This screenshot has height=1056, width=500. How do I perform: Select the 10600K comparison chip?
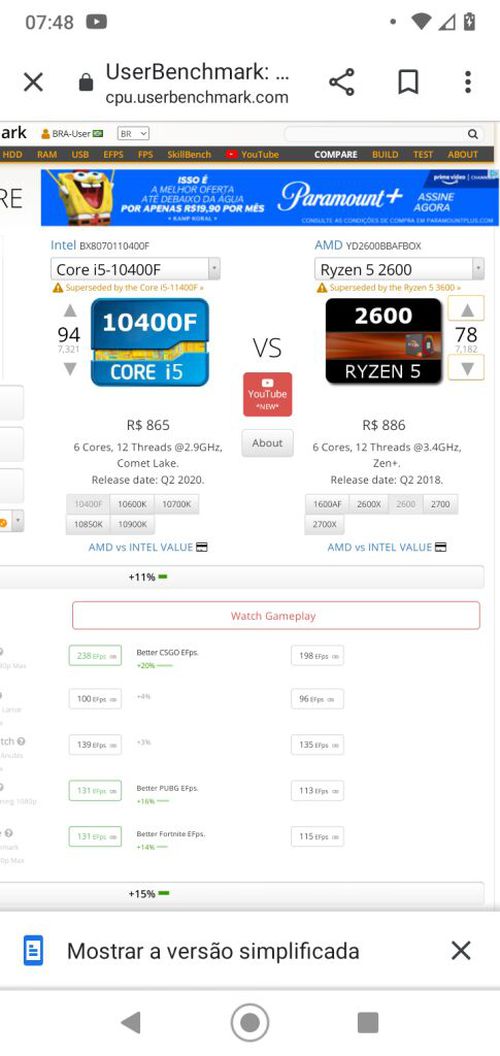tap(132, 504)
